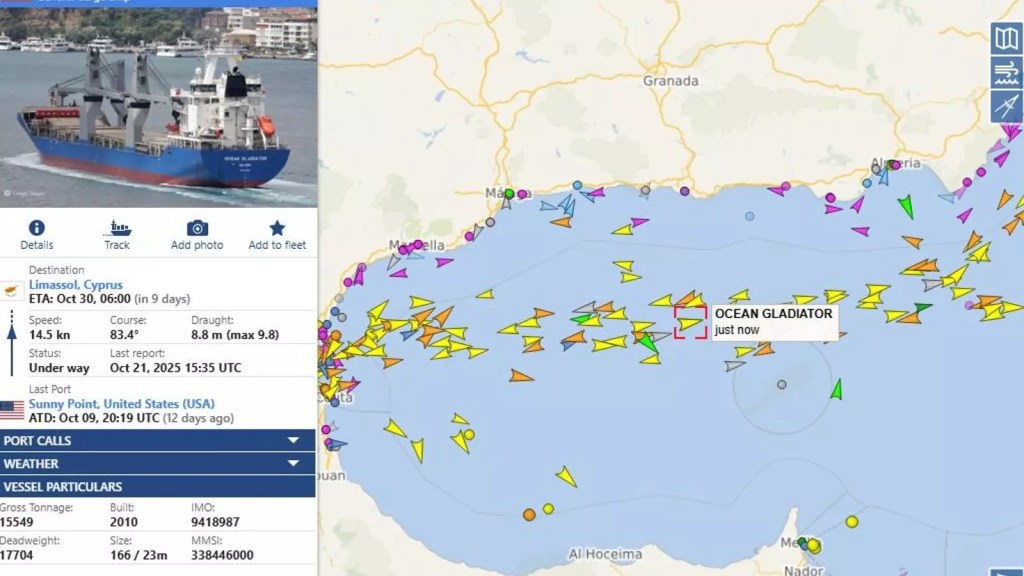This screenshot has height=576, width=1024.
Task: Select the green vessel marker near Málaga
Action: (509, 193)
